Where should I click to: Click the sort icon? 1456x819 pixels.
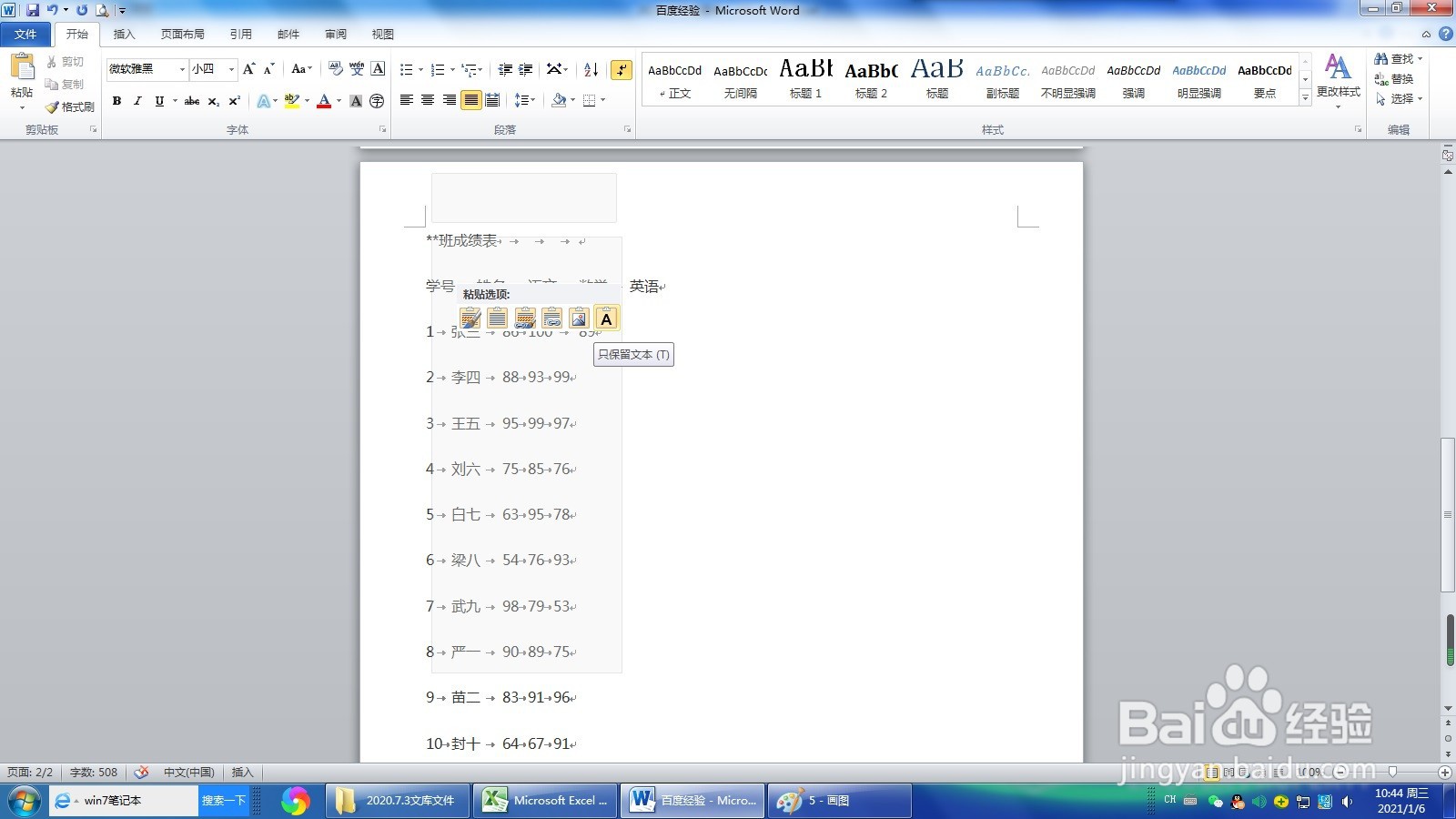pos(591,70)
